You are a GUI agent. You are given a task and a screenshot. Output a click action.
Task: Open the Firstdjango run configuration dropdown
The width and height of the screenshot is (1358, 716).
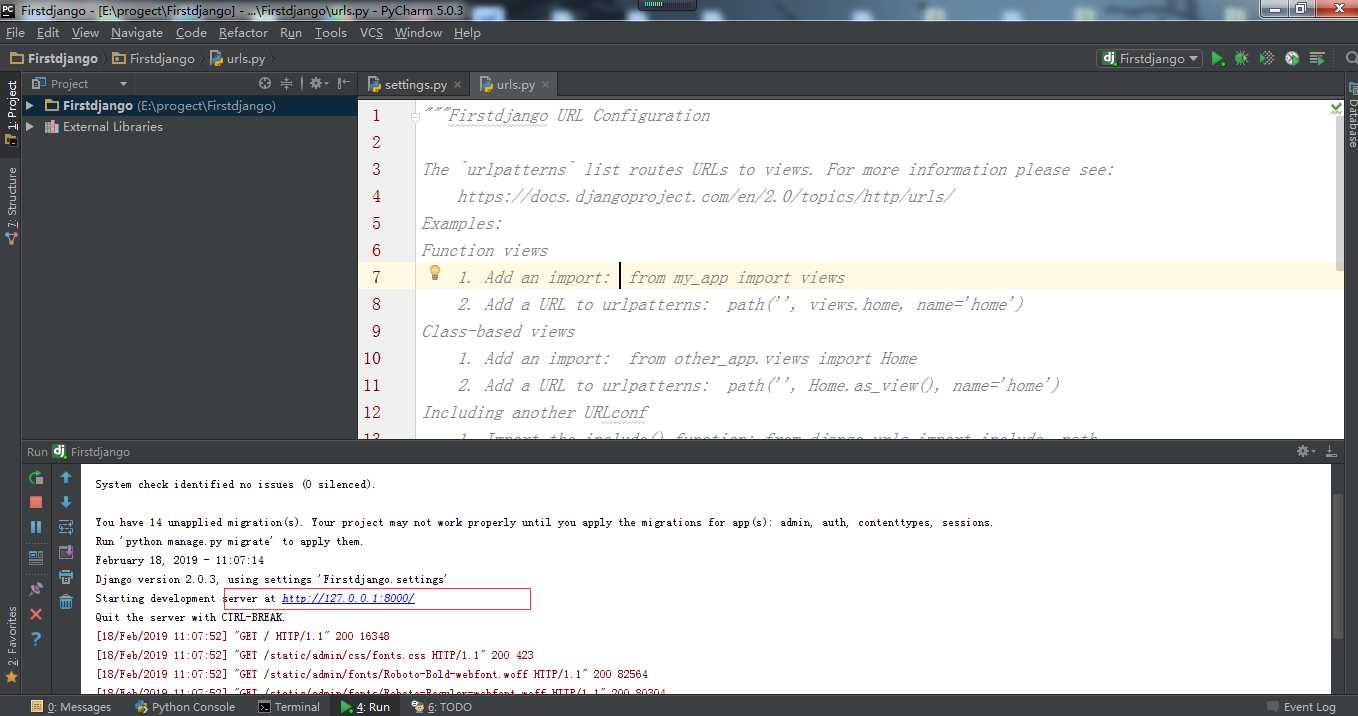tap(1149, 59)
